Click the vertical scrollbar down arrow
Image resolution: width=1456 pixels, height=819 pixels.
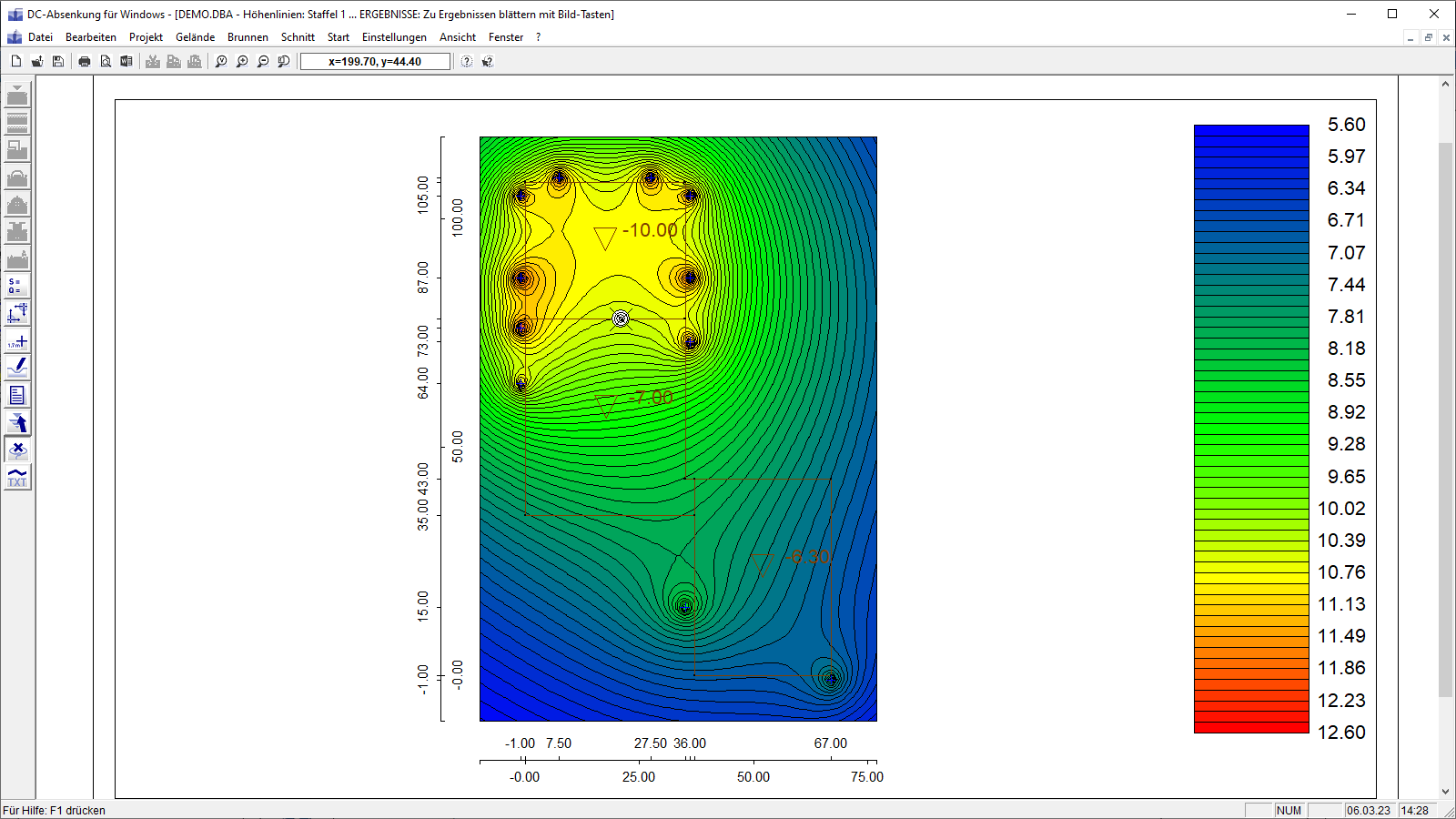click(1445, 792)
